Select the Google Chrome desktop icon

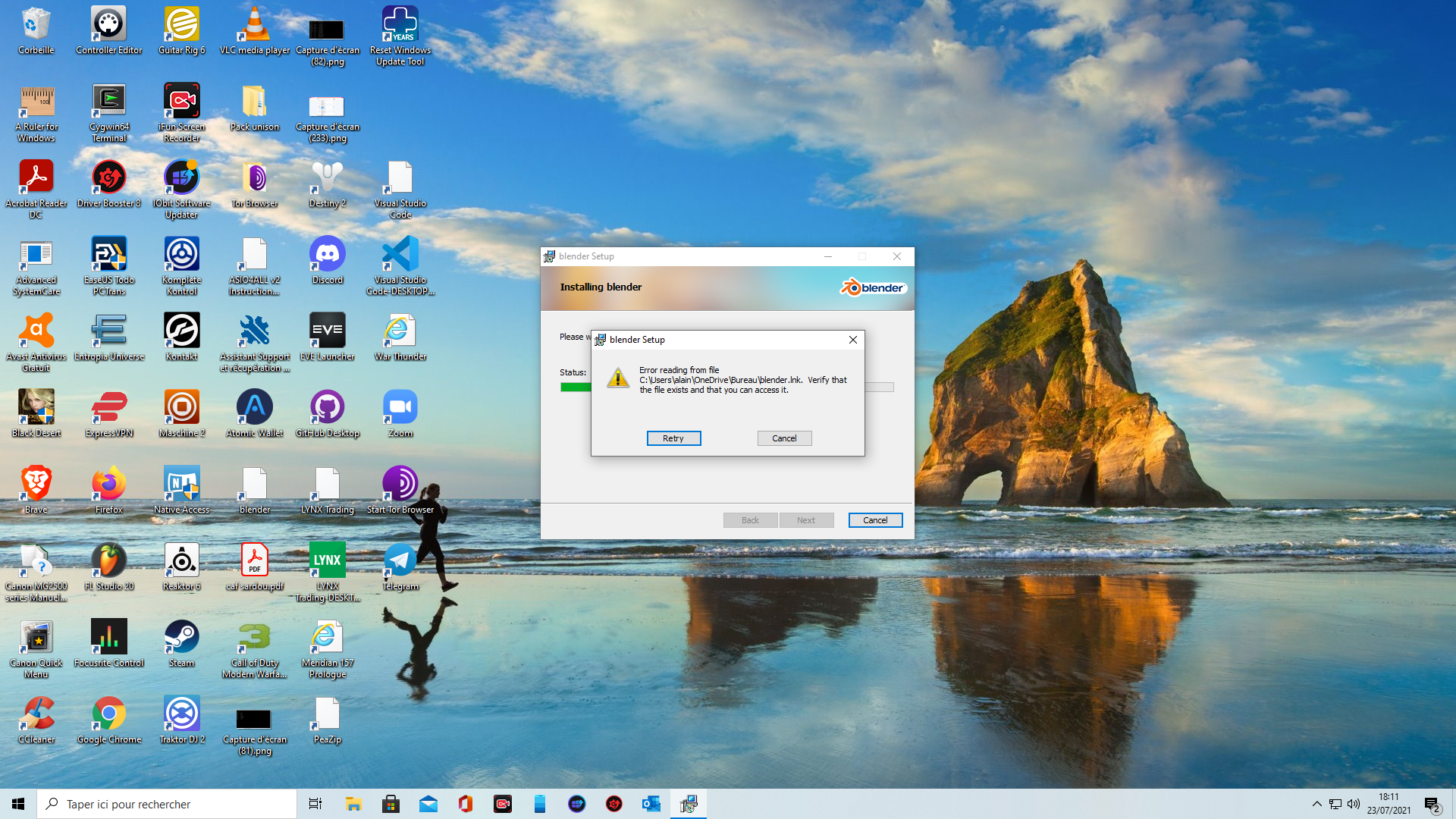(x=109, y=721)
